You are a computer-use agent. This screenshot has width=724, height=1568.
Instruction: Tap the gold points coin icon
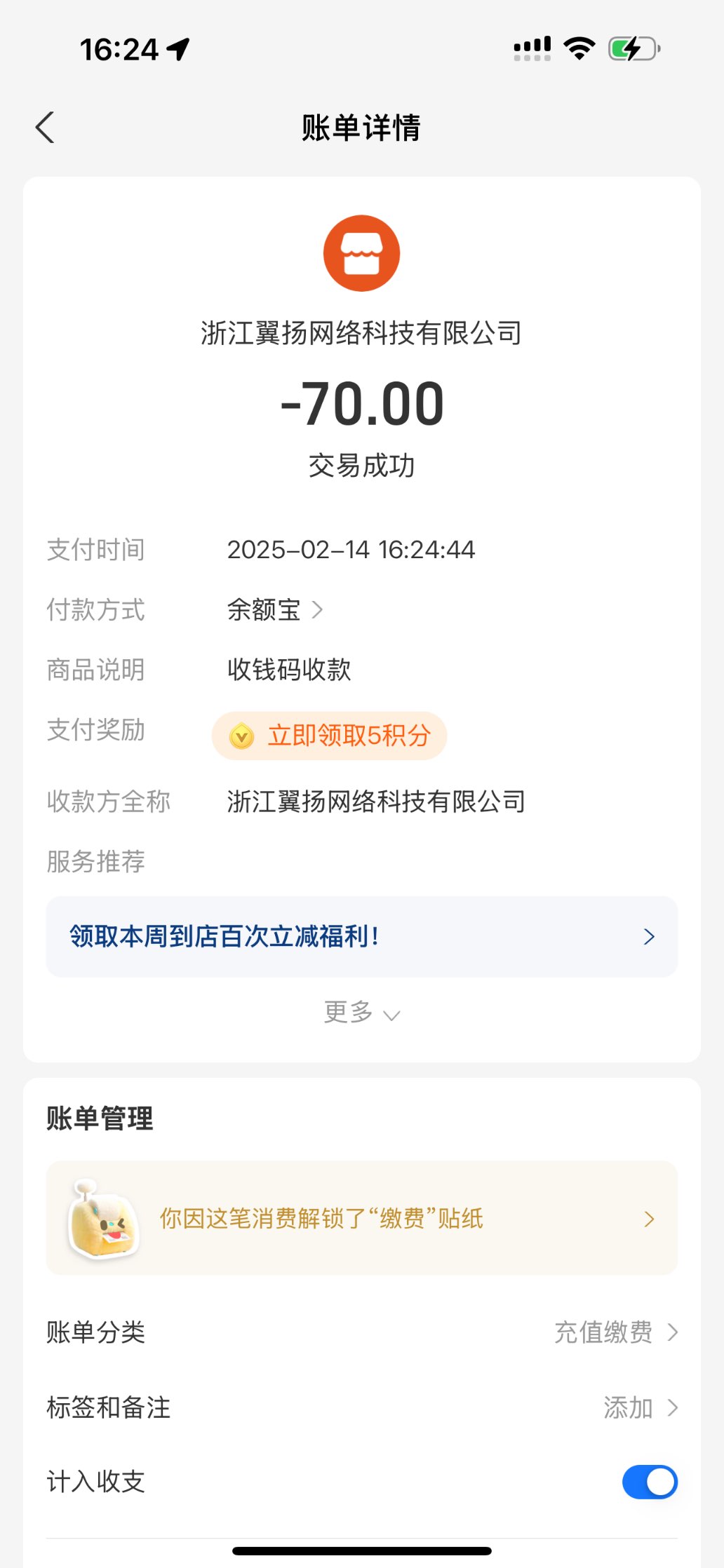[x=242, y=736]
